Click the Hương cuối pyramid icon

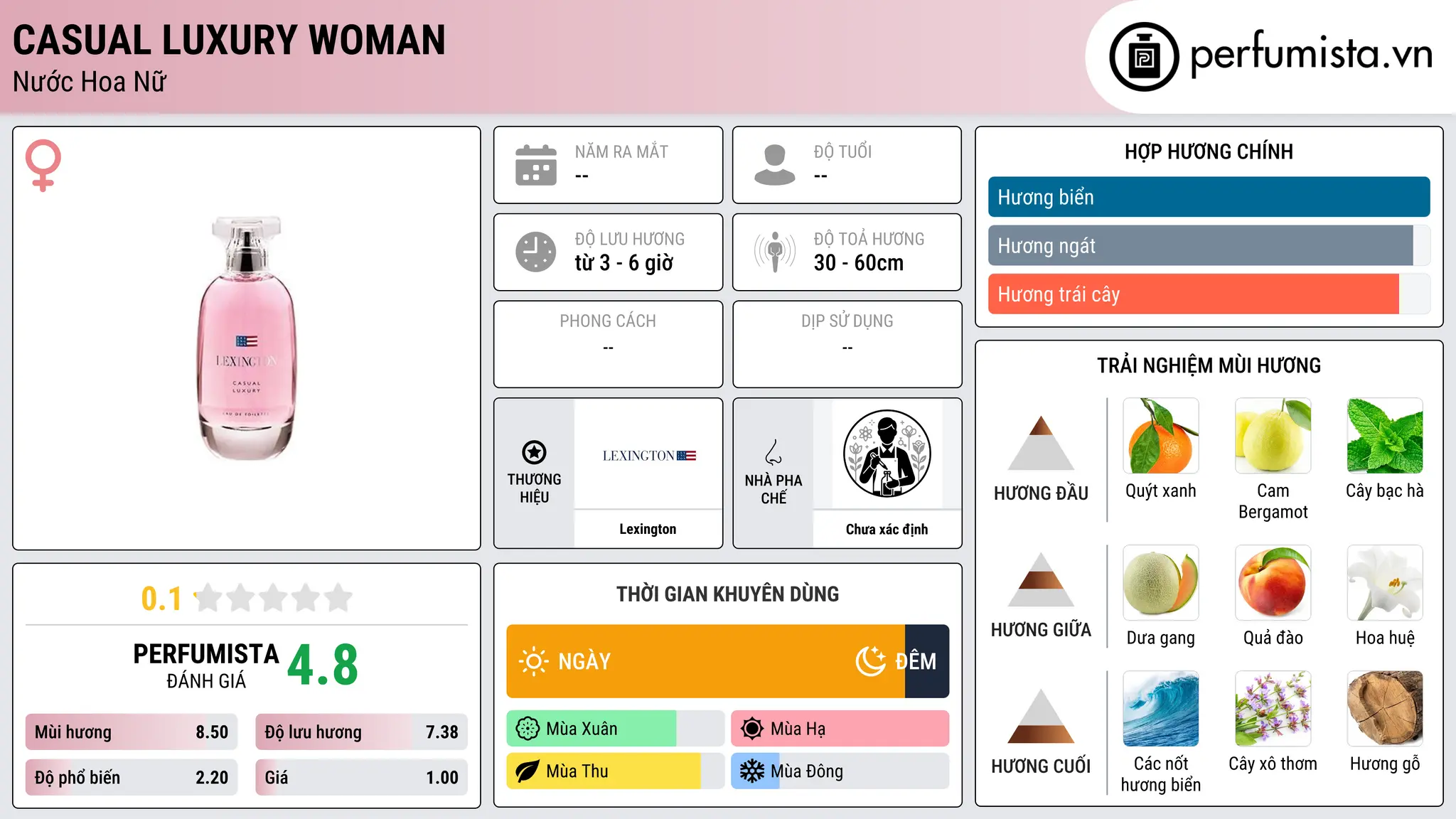click(x=1041, y=716)
